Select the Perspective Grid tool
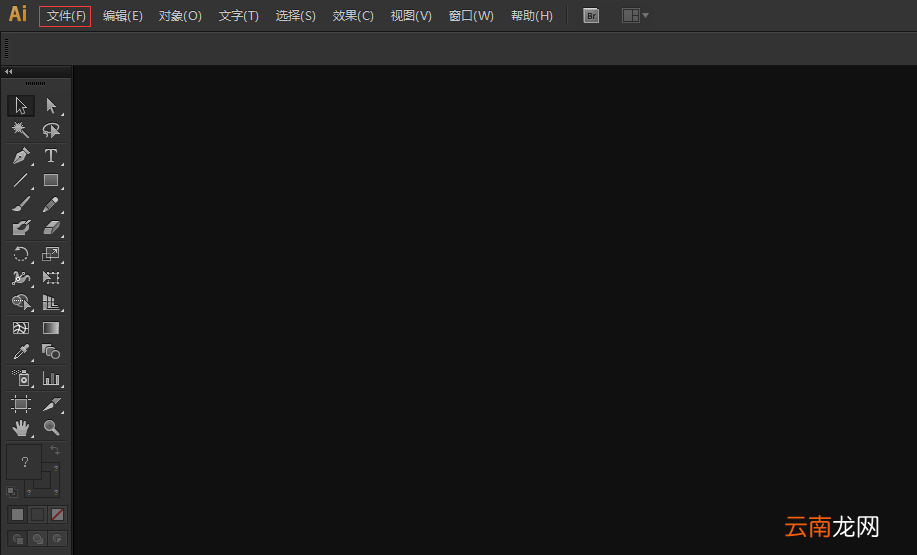917x555 pixels. click(x=51, y=302)
